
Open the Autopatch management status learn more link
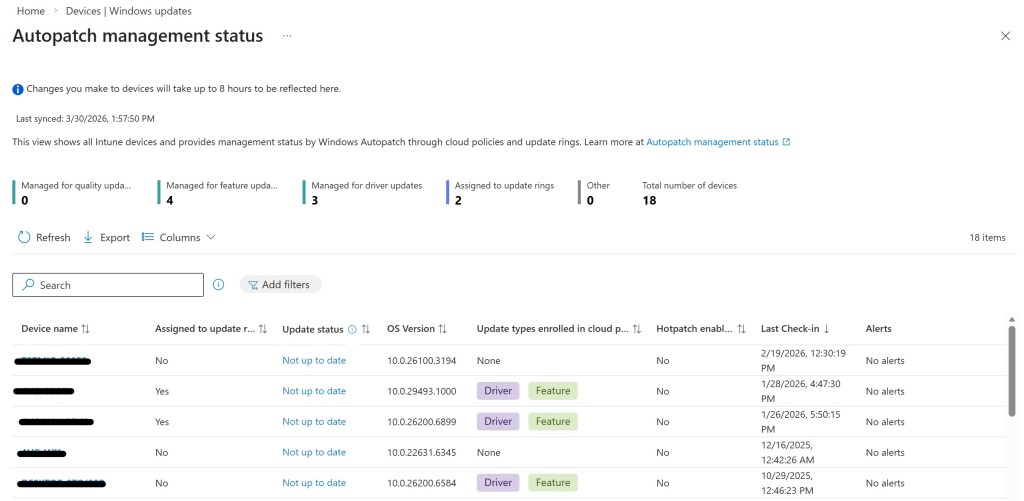713,142
